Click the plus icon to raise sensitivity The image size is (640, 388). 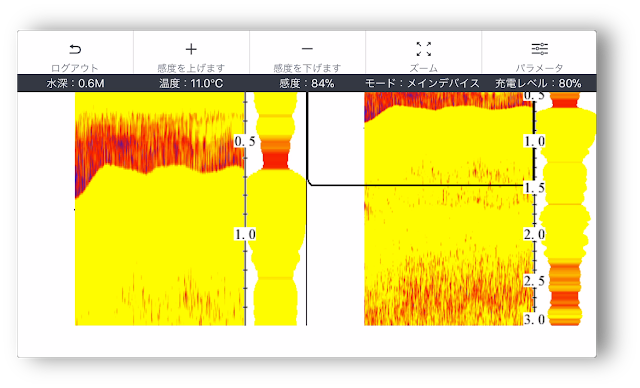[x=191, y=49]
